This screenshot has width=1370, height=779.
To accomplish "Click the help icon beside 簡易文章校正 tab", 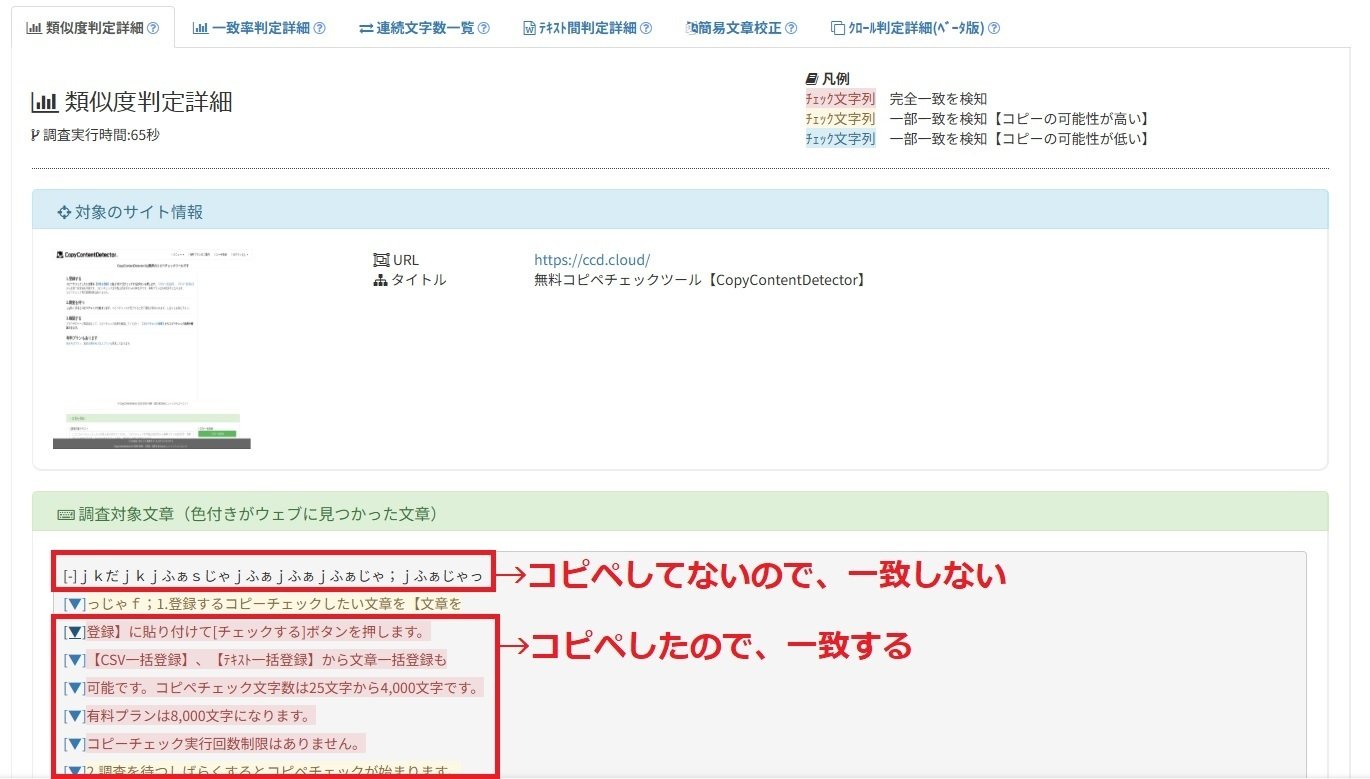I will coord(789,28).
